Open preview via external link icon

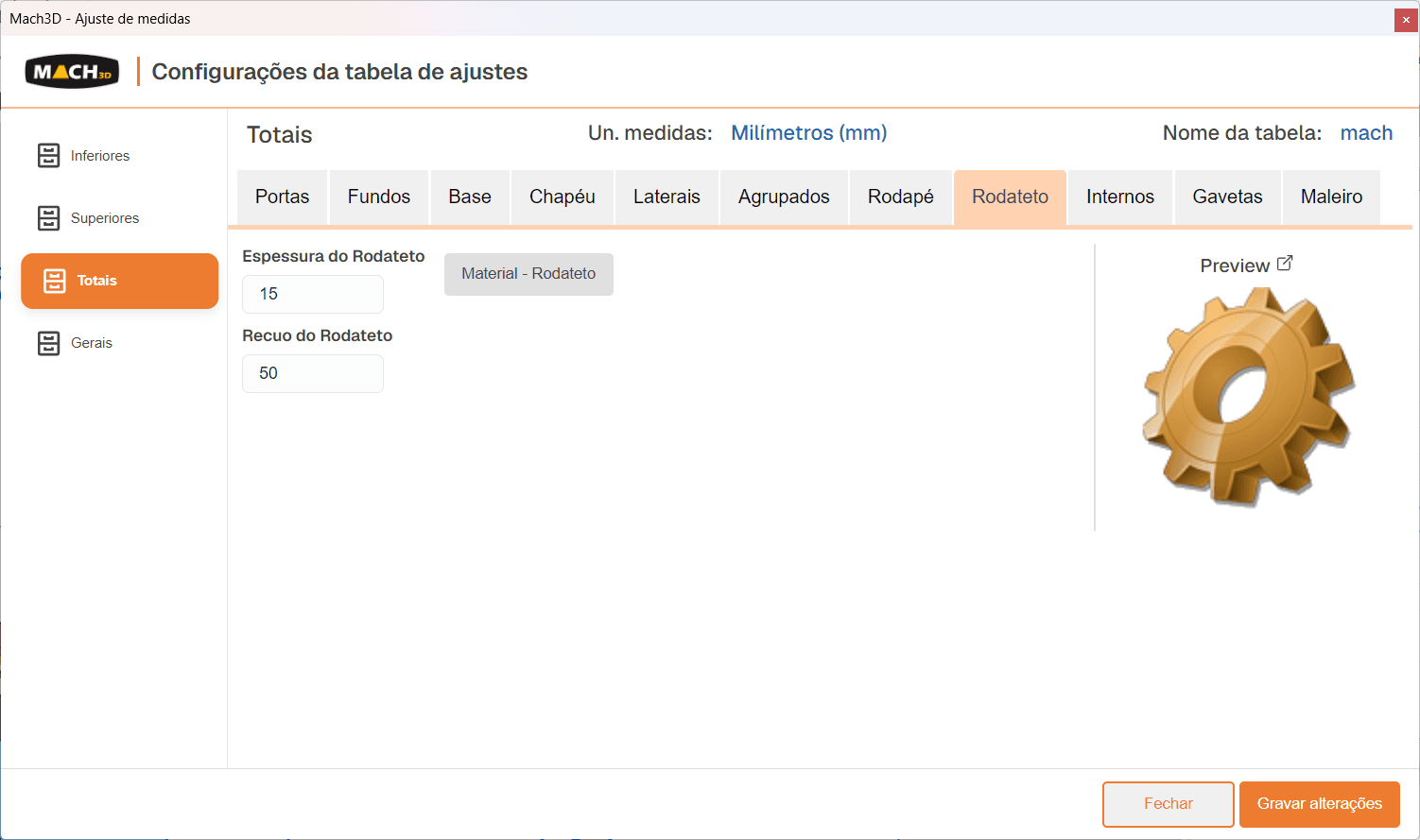pos(1285,264)
